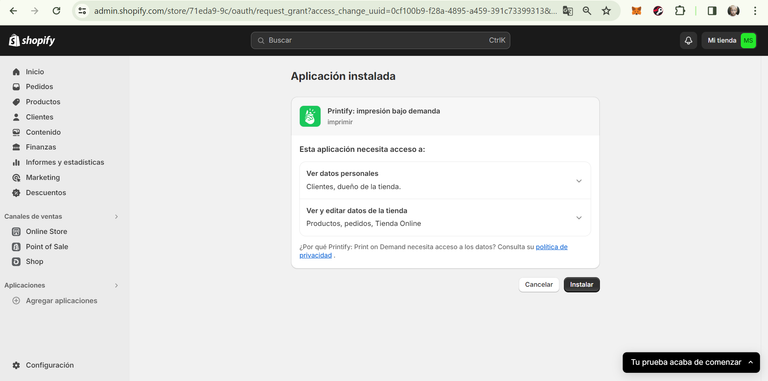The image size is (768, 381).
Task: Click the Informes y estadísticas chart icon
Action: 16,162
